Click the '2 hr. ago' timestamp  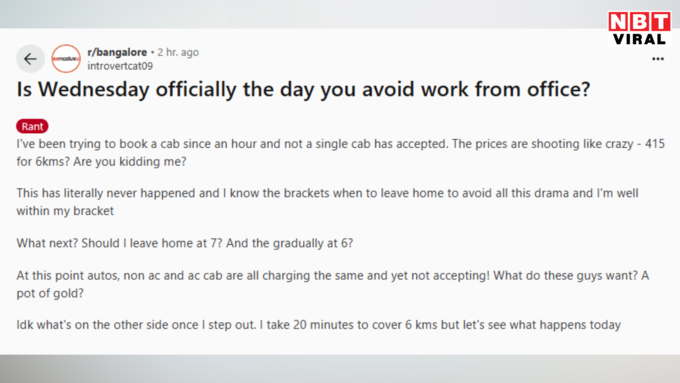click(178, 52)
